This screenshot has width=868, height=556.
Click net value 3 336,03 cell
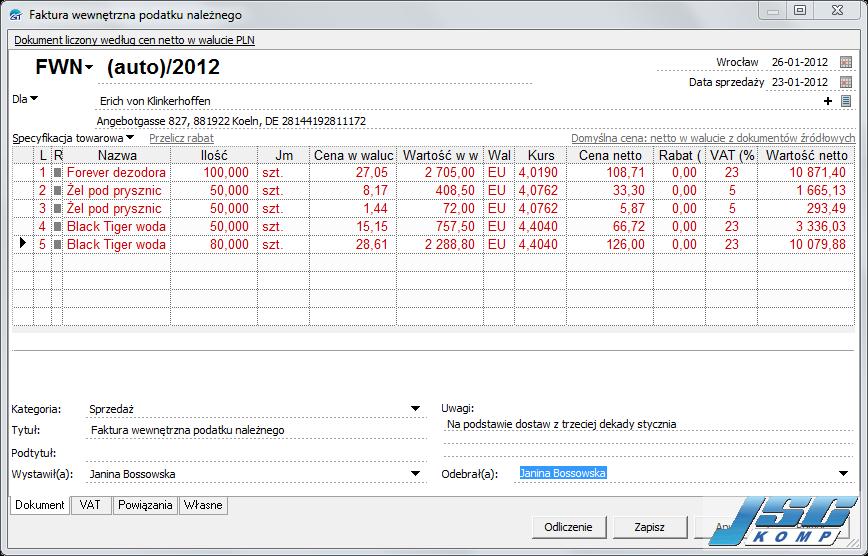pyautogui.click(x=807, y=226)
